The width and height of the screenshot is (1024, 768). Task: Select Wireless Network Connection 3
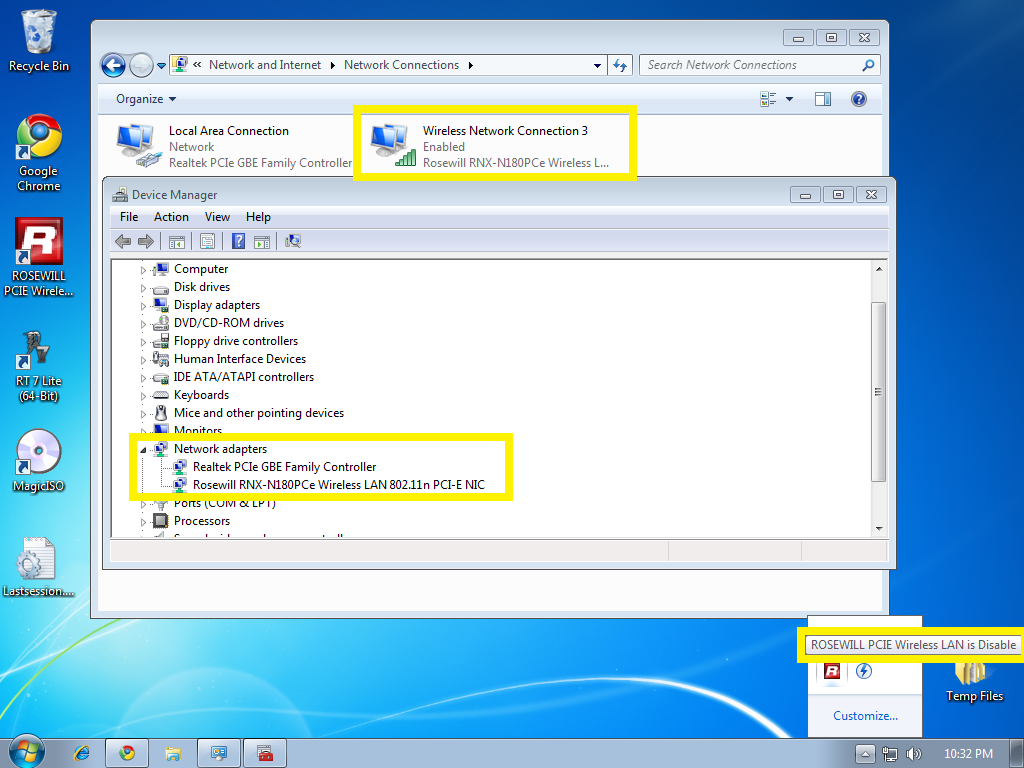point(490,146)
